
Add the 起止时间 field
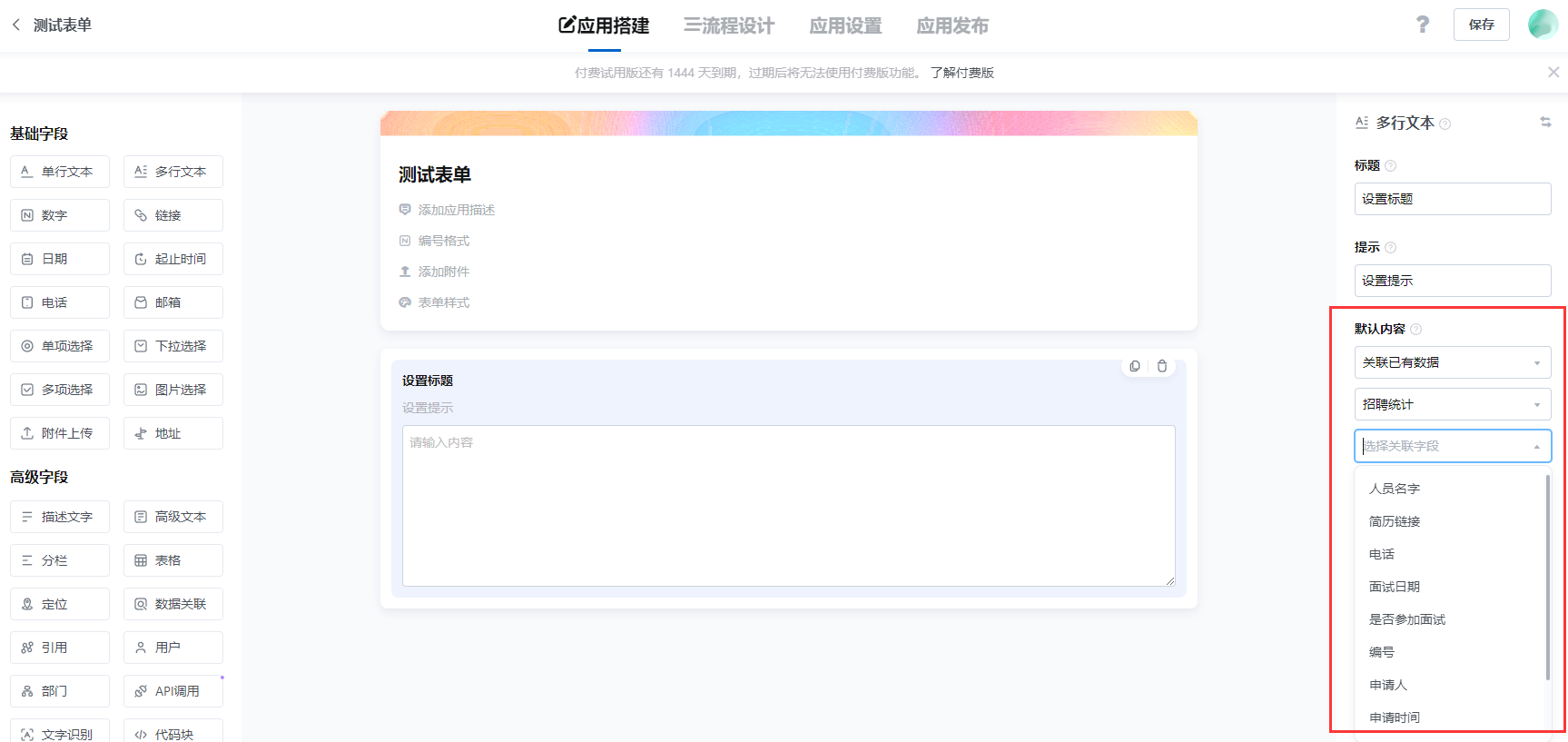(173, 259)
